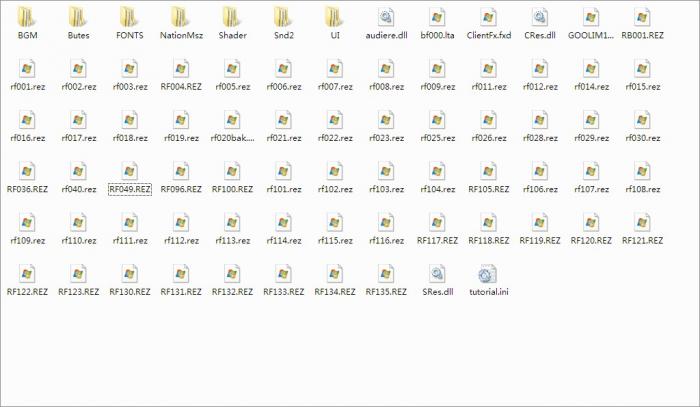Select the RF130.REZ file icon
This screenshot has width=700, height=407.
(x=130, y=274)
